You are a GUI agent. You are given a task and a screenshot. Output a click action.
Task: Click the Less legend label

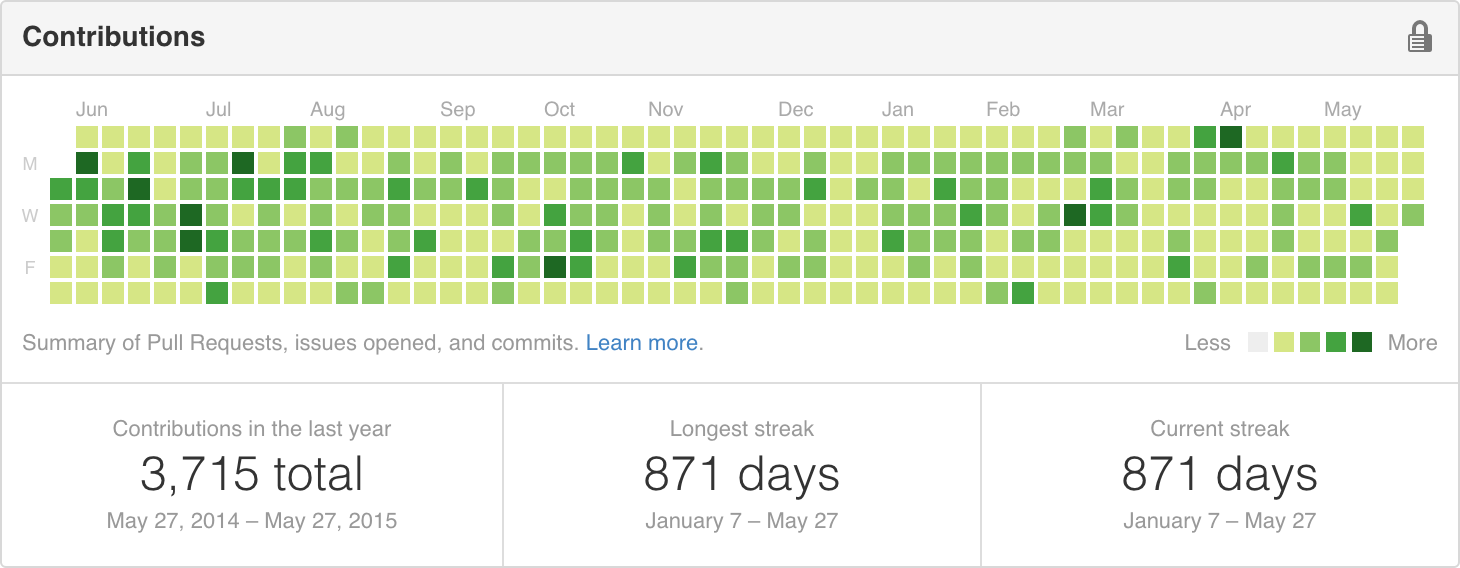coord(1207,343)
